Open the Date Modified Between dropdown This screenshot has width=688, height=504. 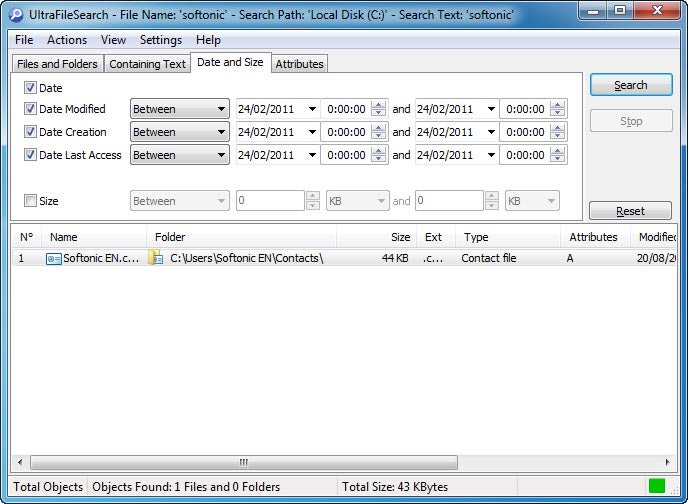179,109
